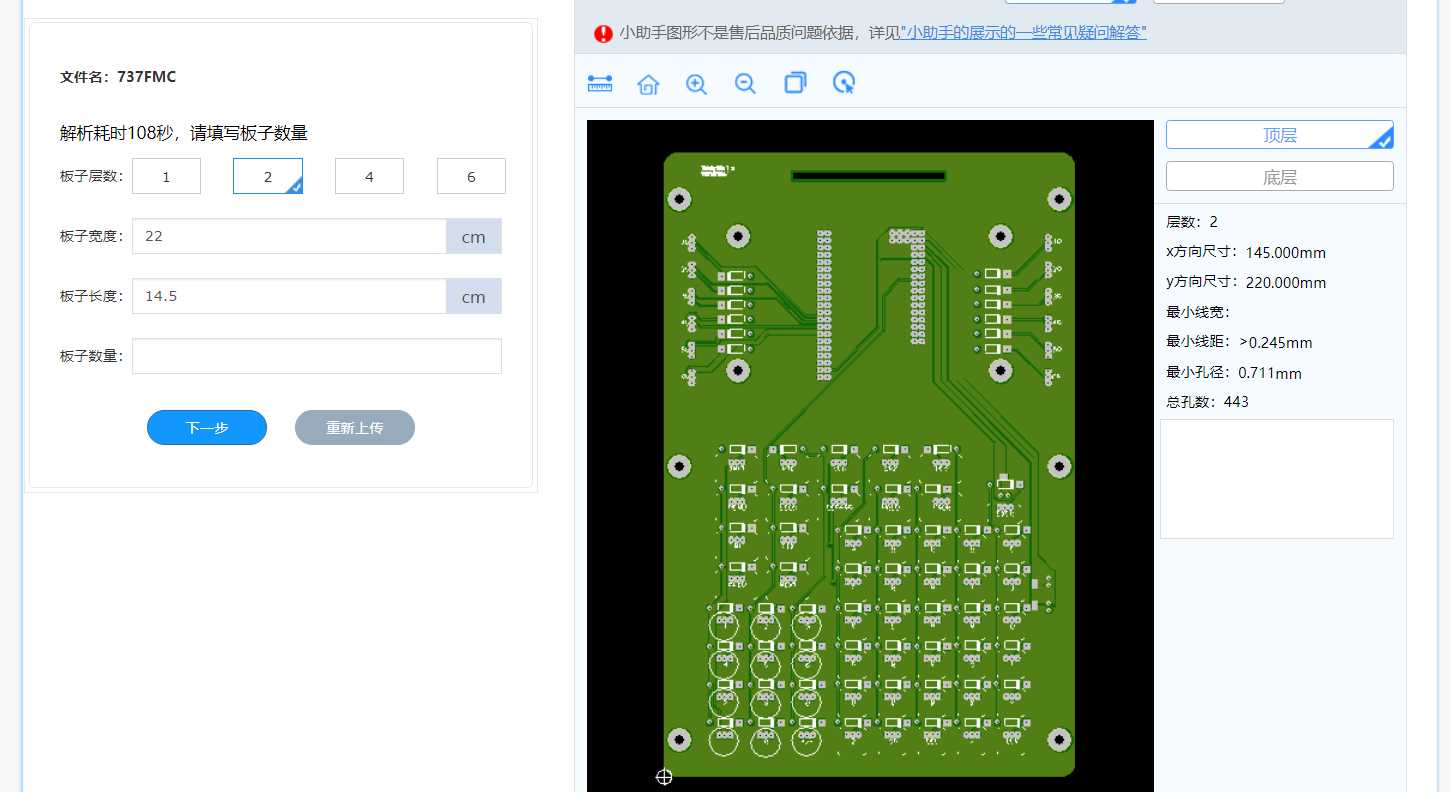Select the rotate view tool

[843, 84]
